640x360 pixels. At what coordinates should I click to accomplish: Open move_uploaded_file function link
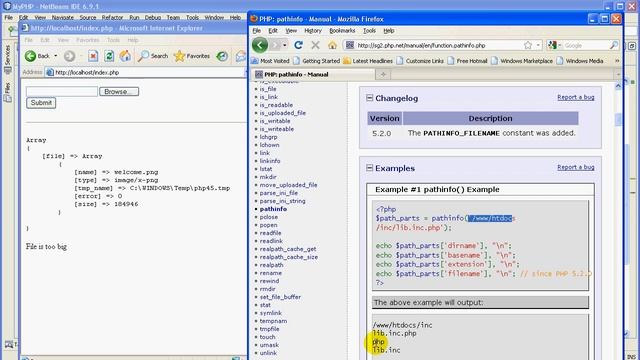288,185
